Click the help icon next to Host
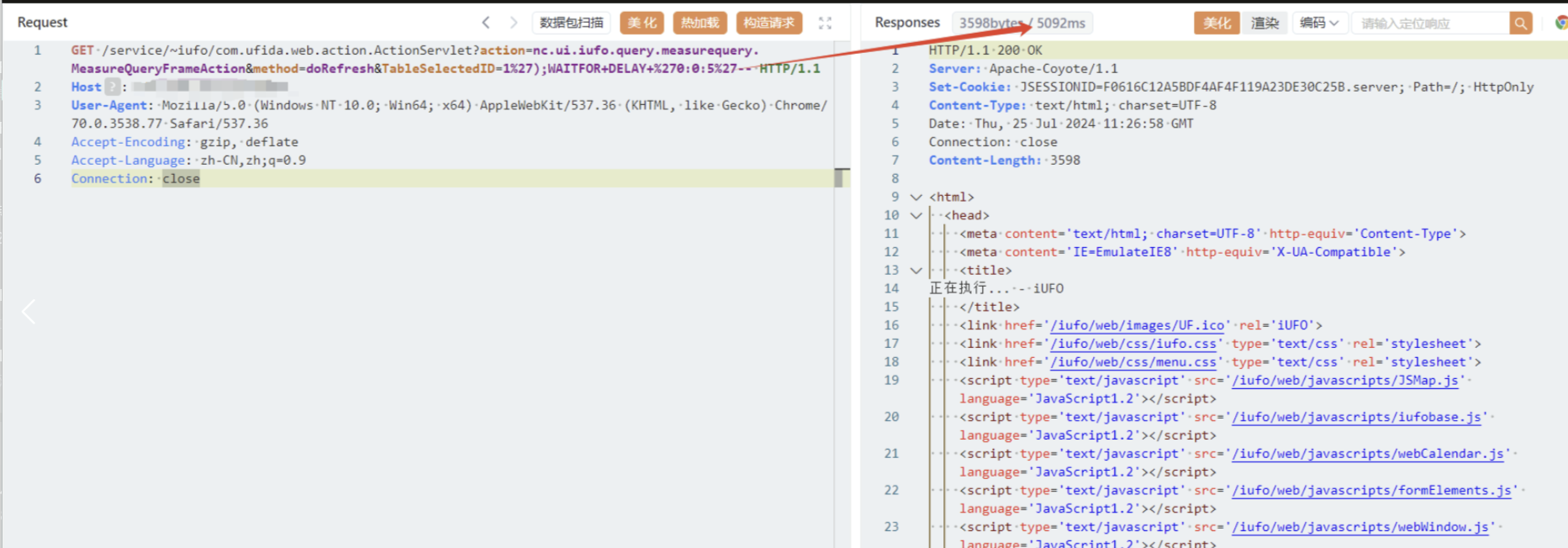 (113, 87)
